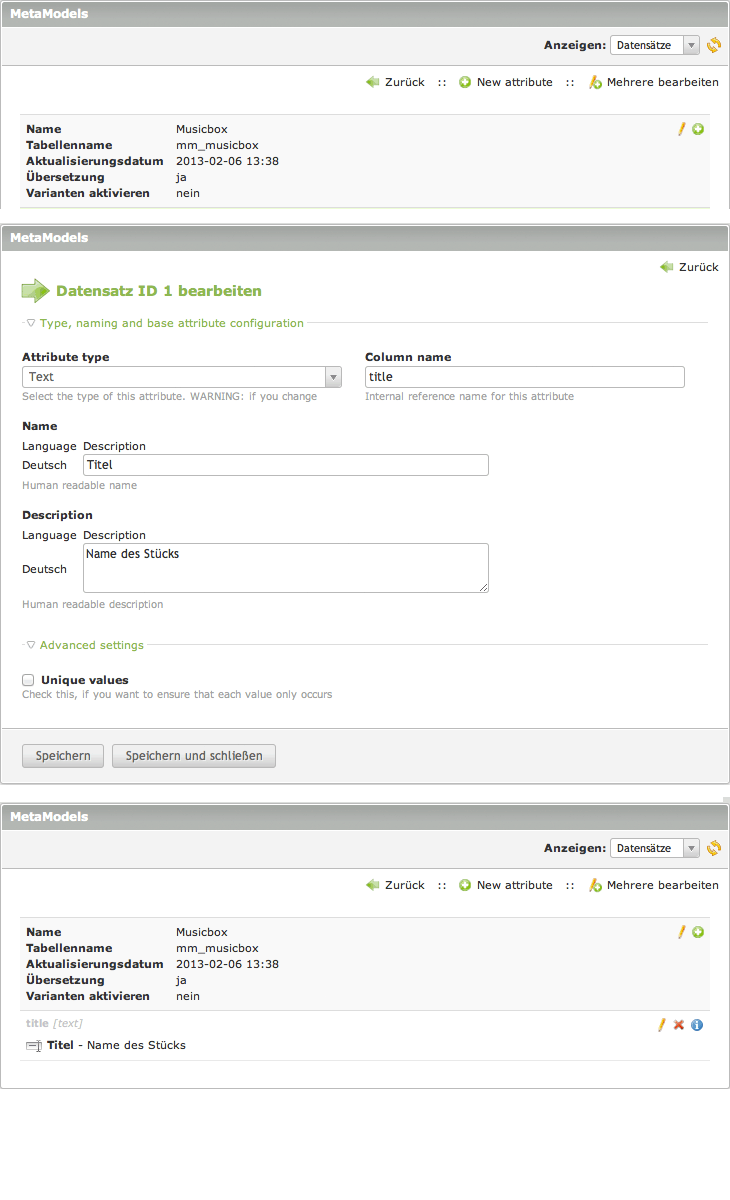Image resolution: width=730 pixels, height=1200 pixels.
Task: Click Mehrere bearbeiten above the title attribute list
Action: pos(661,885)
